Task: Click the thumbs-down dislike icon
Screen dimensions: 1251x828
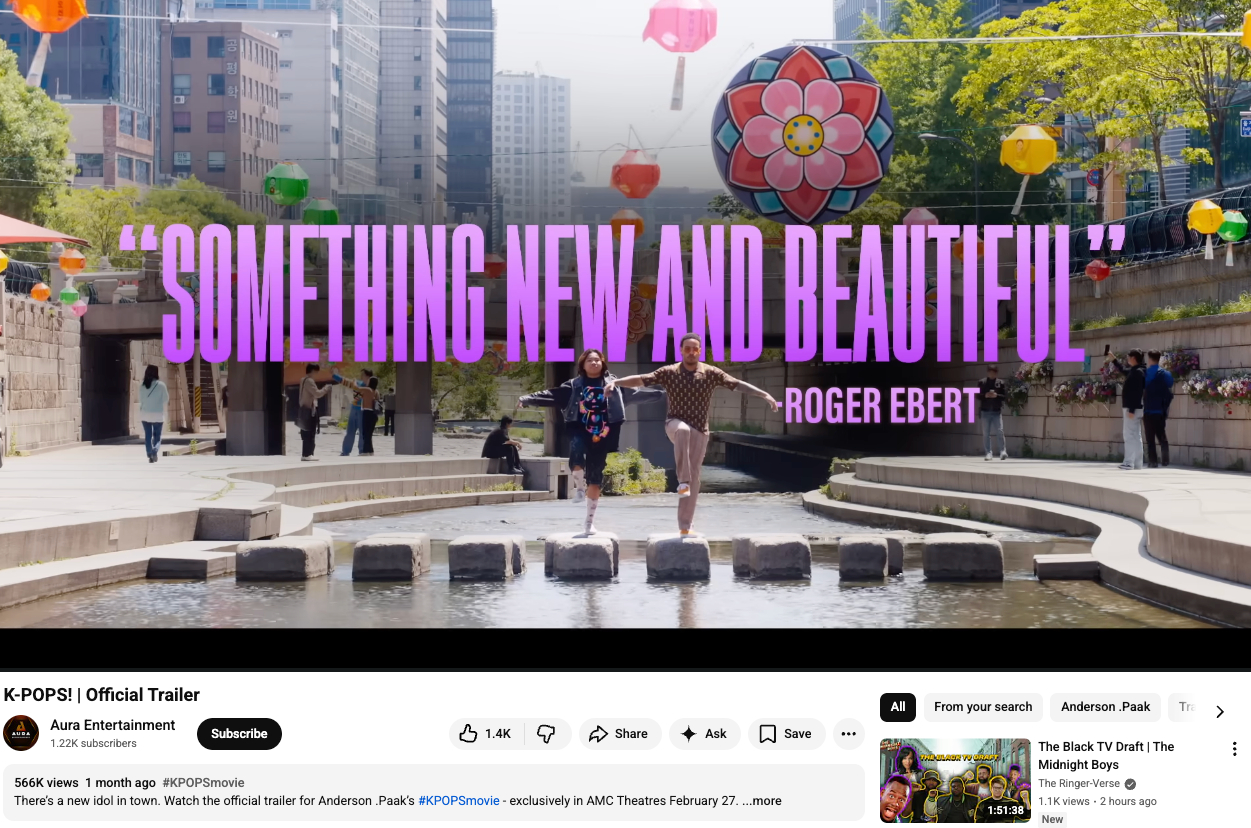Action: (x=546, y=734)
